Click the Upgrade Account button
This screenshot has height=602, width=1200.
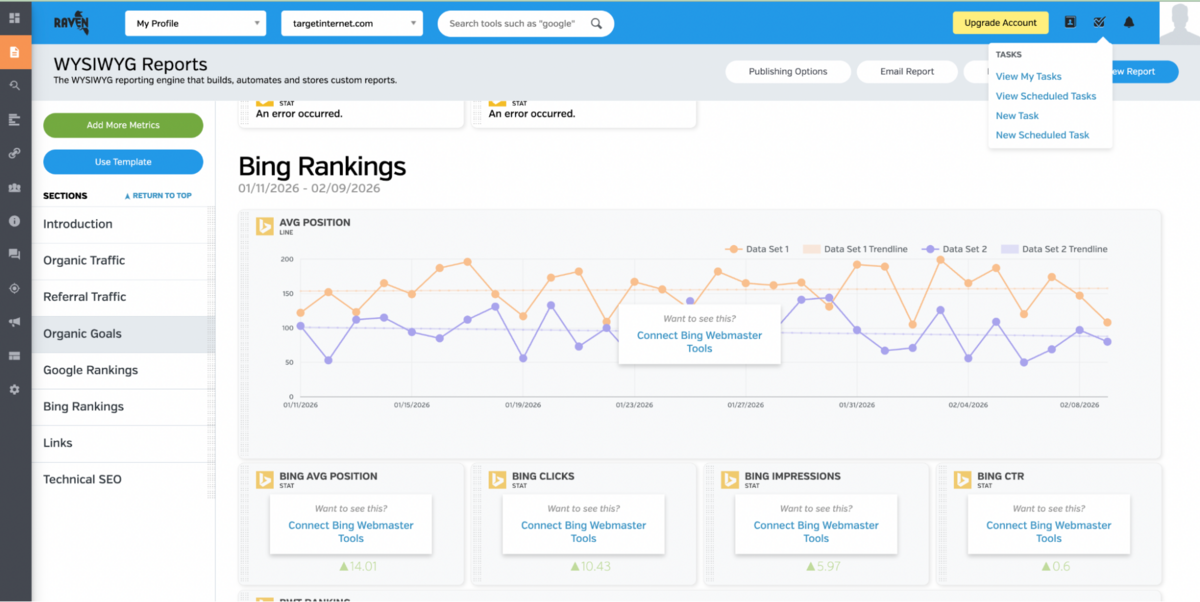coord(1000,22)
